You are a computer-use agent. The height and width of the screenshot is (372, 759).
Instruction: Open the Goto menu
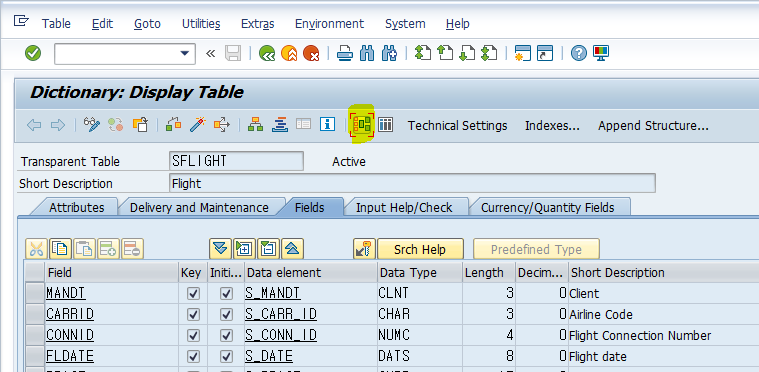147,24
